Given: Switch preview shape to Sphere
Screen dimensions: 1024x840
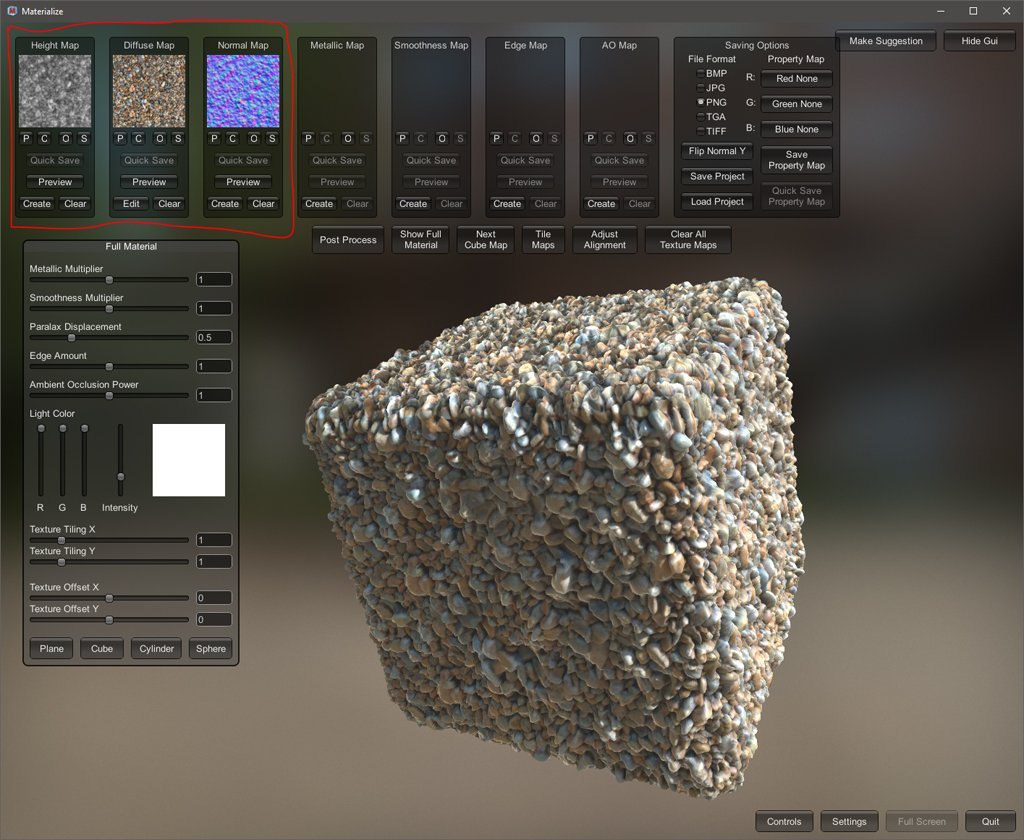Looking at the screenshot, I should [x=211, y=649].
